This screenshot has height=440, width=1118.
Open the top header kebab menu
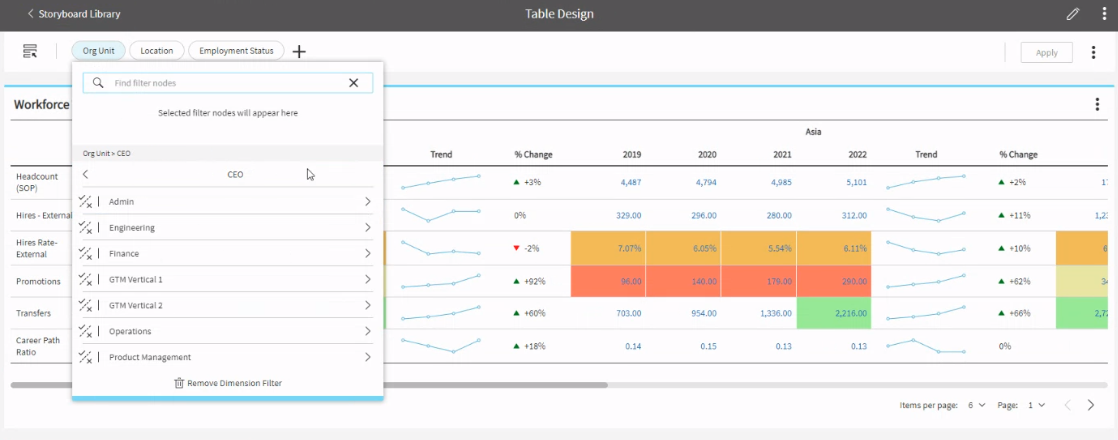click(1103, 14)
